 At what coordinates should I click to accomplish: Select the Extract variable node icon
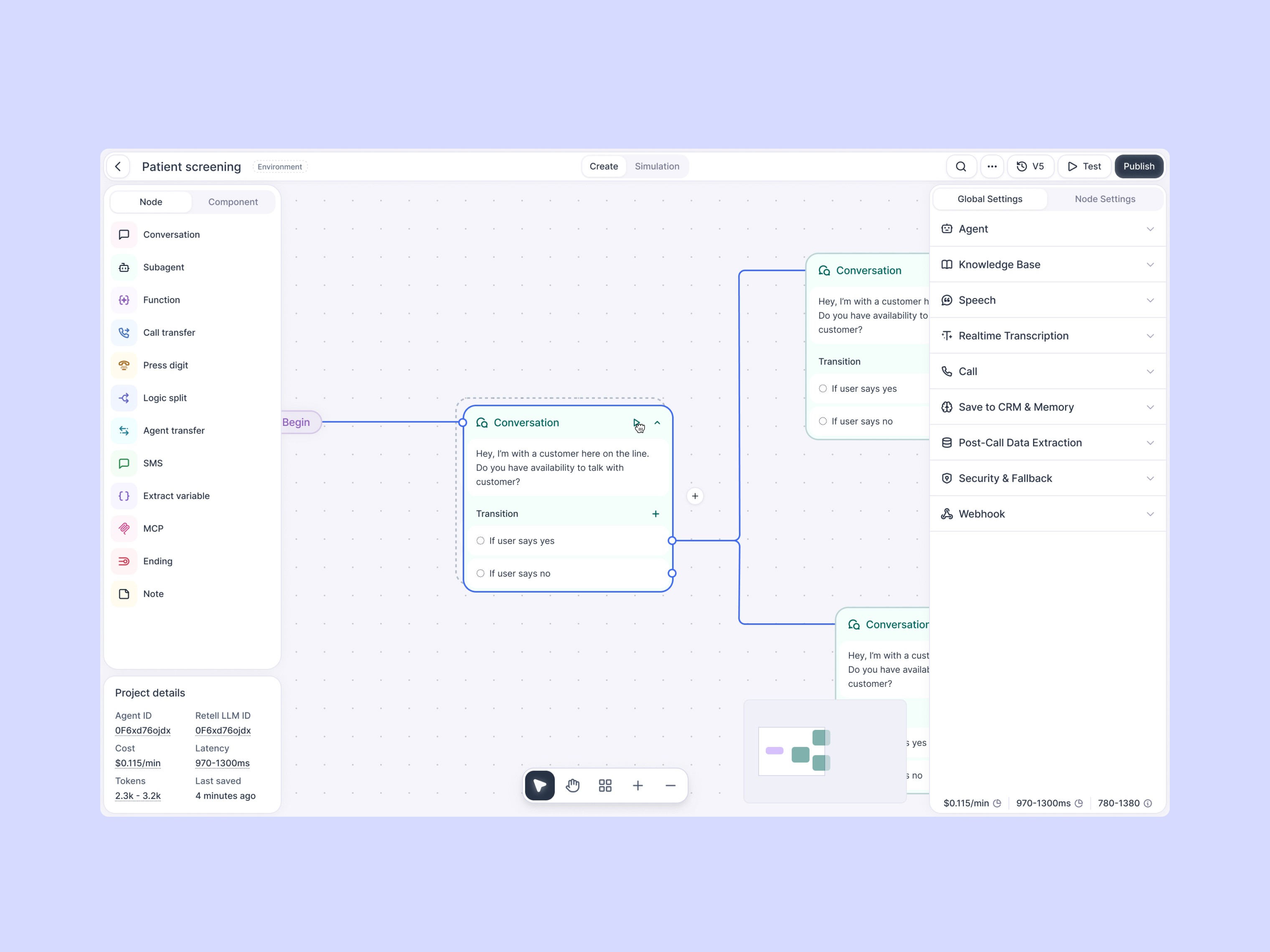124,496
